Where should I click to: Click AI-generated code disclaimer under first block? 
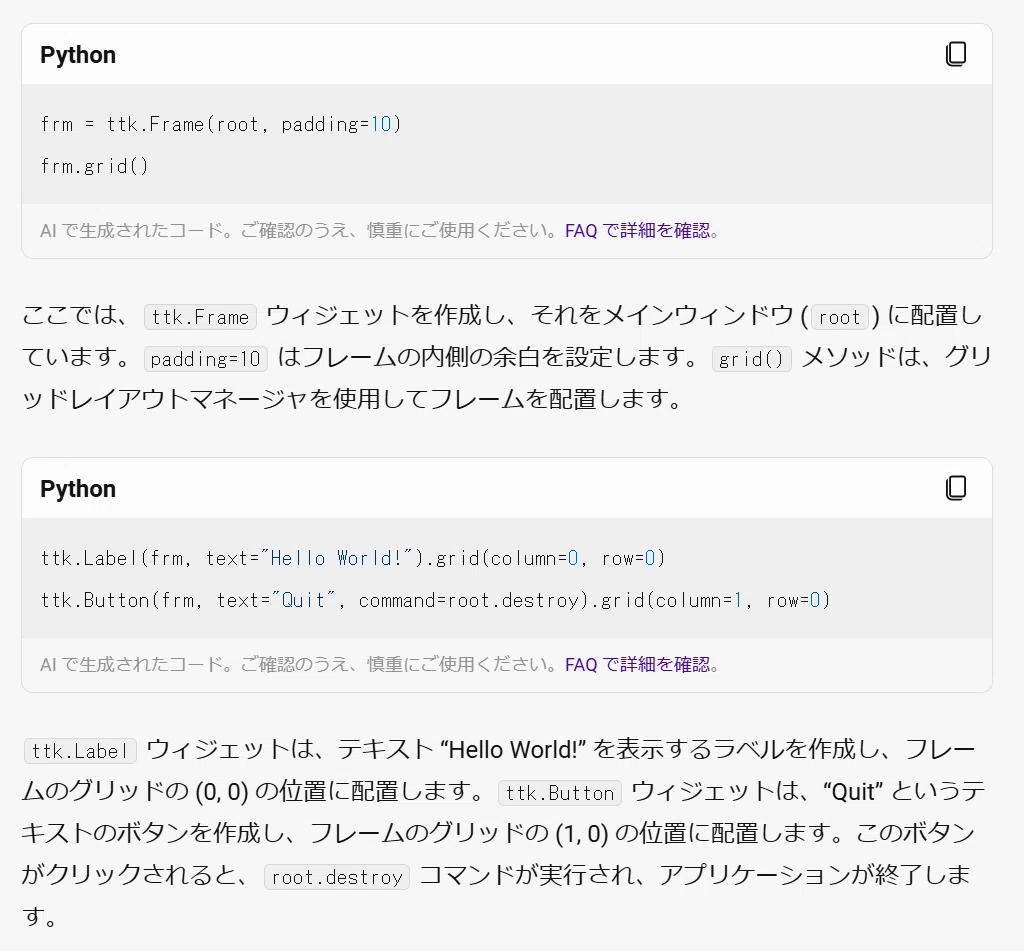pos(299,231)
